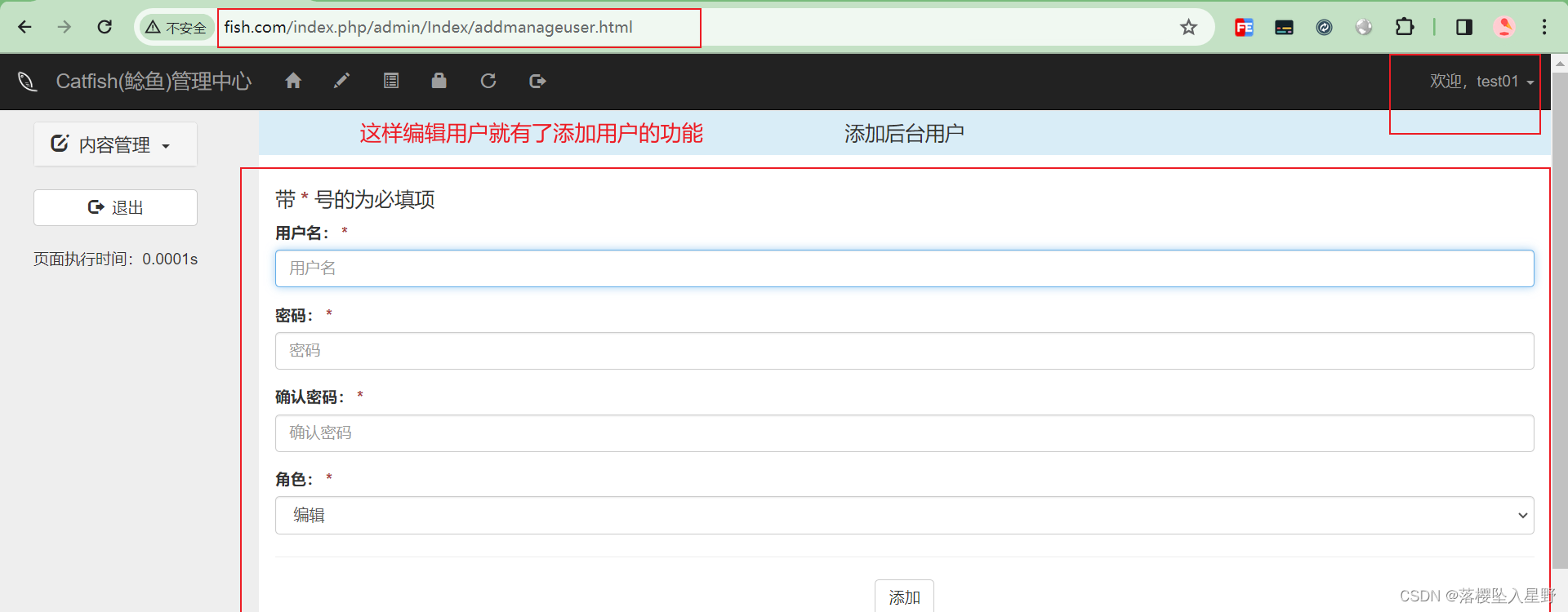Screen dimensions: 1568x612
Task: Open the blue swirl extension icon
Action: [x=1324, y=27]
